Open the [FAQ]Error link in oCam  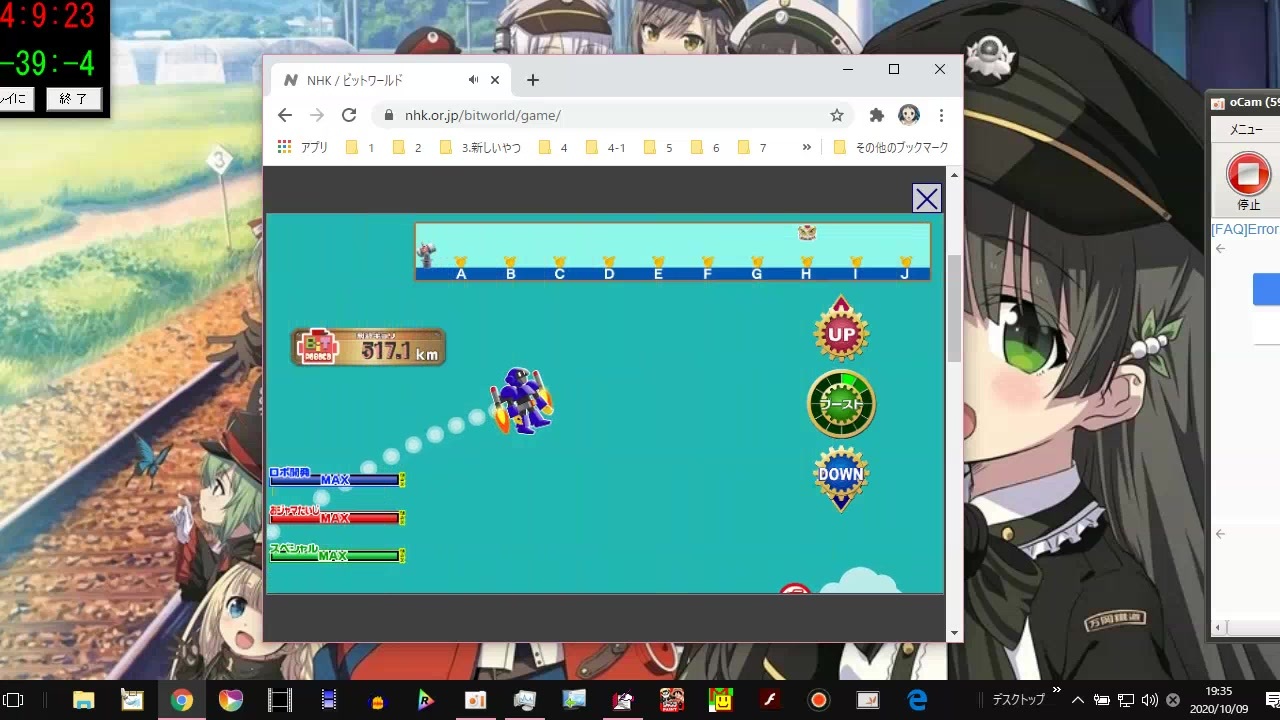pos(1245,229)
